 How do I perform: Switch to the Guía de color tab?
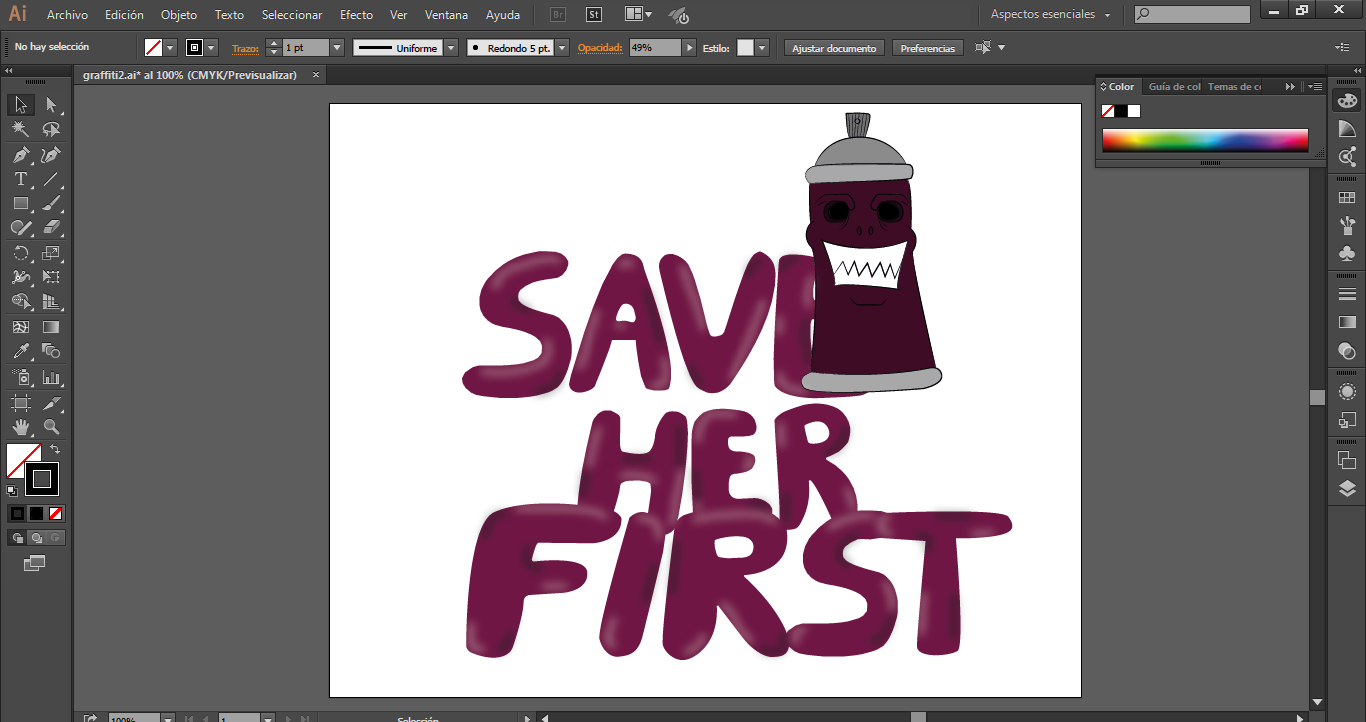[1174, 87]
